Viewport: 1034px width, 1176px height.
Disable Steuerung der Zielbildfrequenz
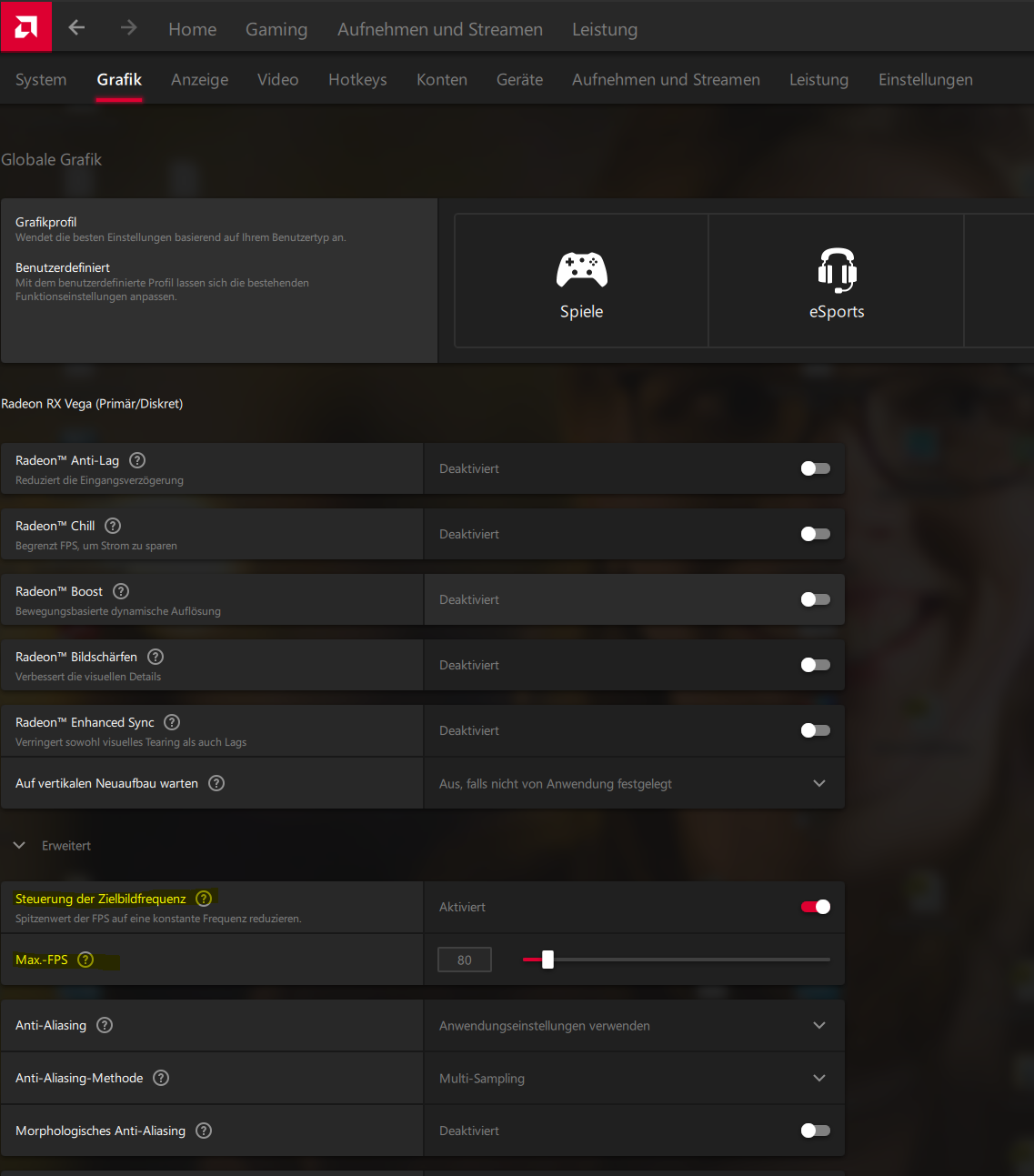816,907
